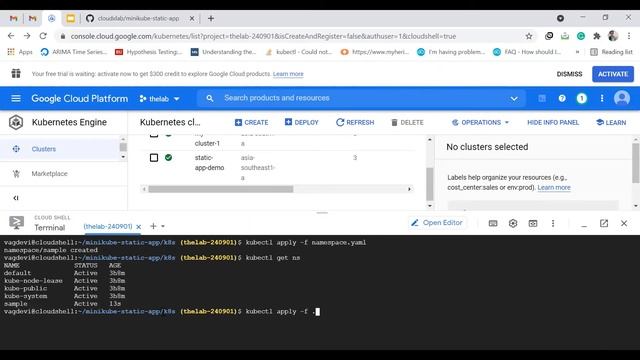This screenshot has width=640, height=360.
Task: Click Learn more link in info panel
Action: click(554, 187)
